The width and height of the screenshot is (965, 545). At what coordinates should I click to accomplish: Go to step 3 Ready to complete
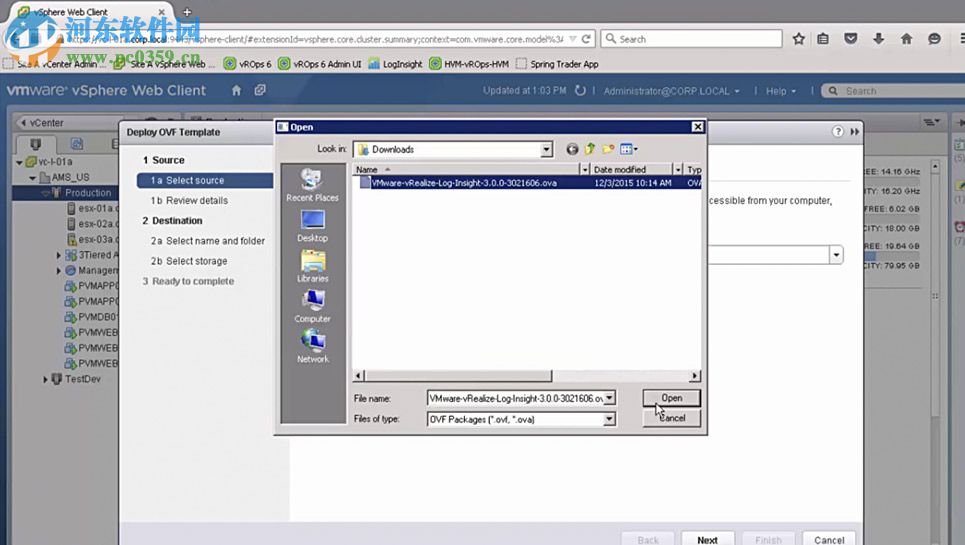tap(188, 281)
